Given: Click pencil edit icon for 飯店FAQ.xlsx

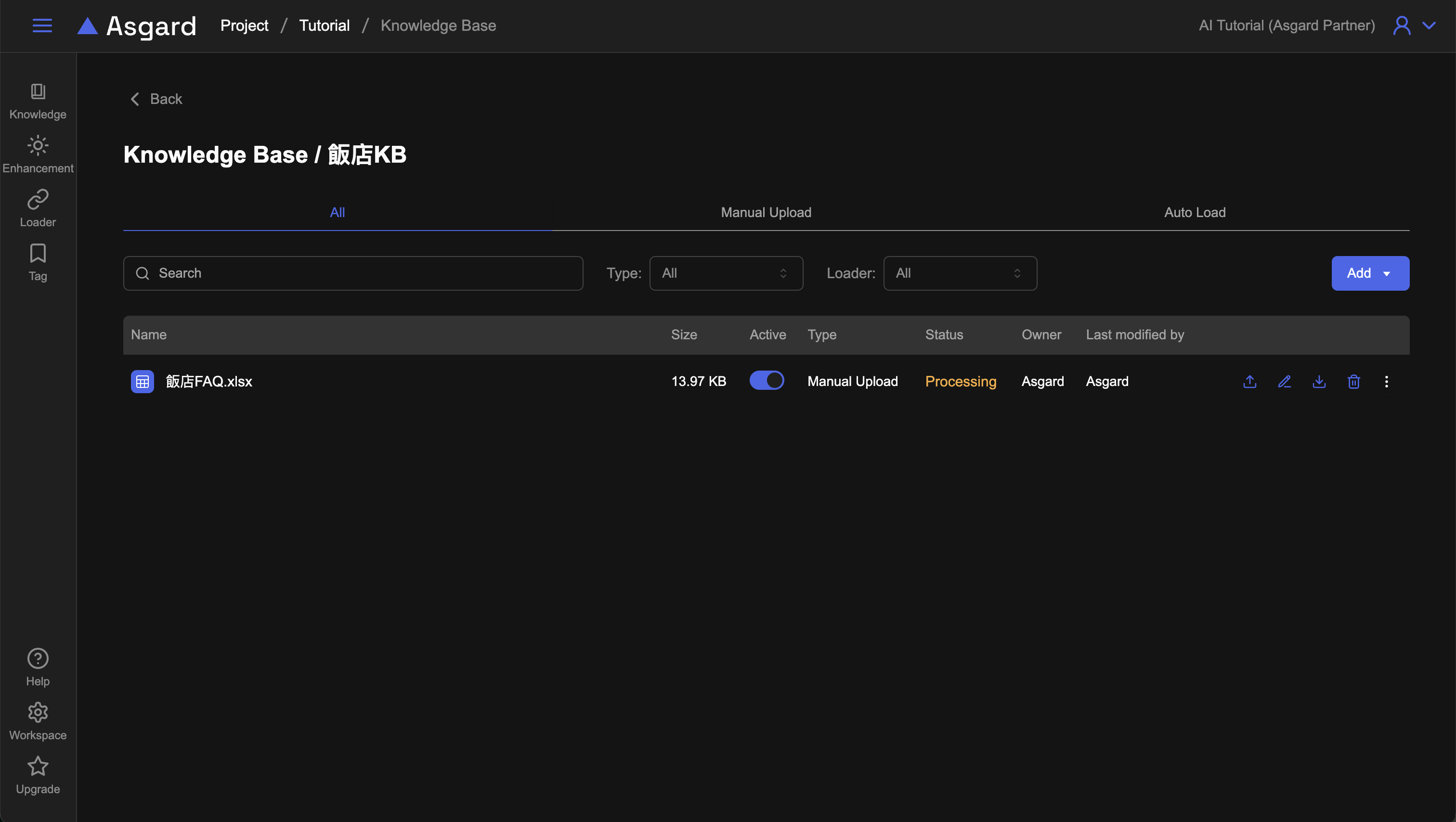Looking at the screenshot, I should point(1284,381).
